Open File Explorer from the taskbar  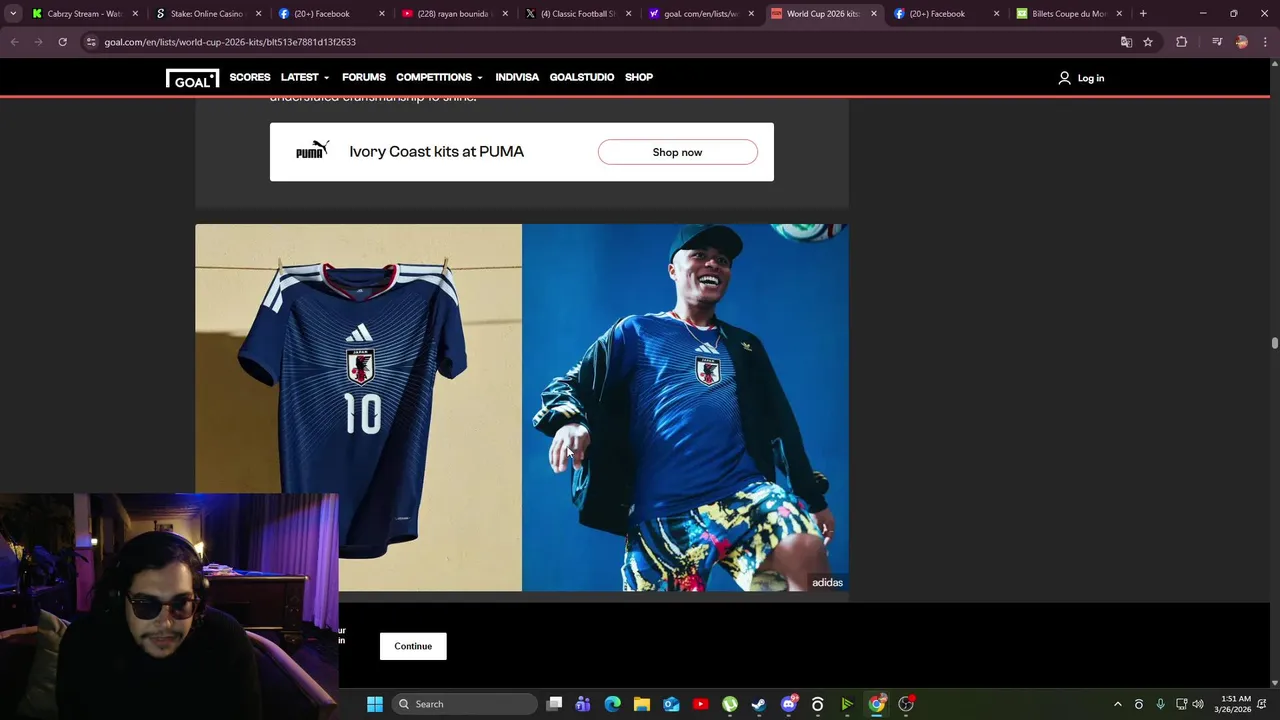click(x=642, y=704)
